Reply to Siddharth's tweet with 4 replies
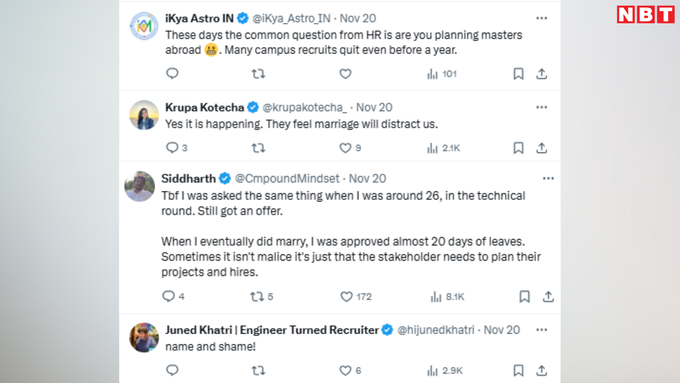 click(173, 296)
